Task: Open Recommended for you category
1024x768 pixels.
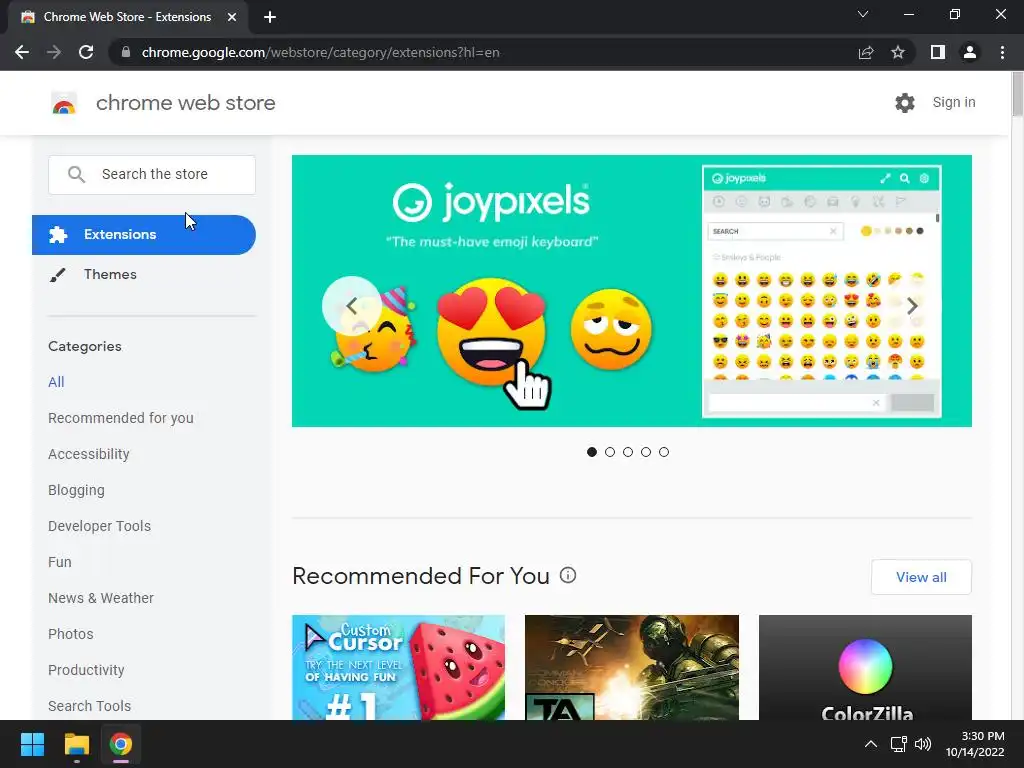Action: click(x=121, y=418)
